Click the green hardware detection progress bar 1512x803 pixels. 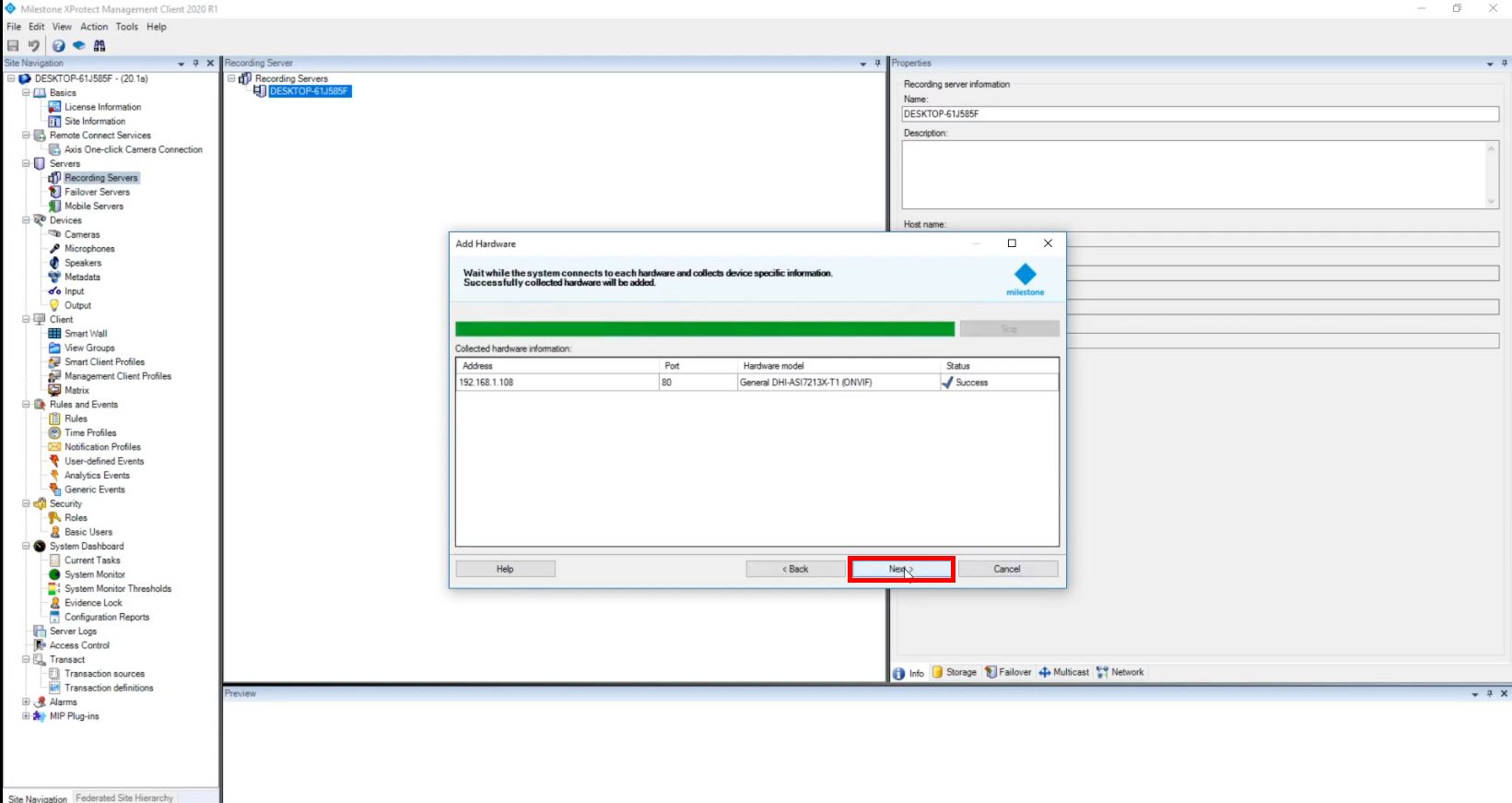pyautogui.click(x=705, y=329)
